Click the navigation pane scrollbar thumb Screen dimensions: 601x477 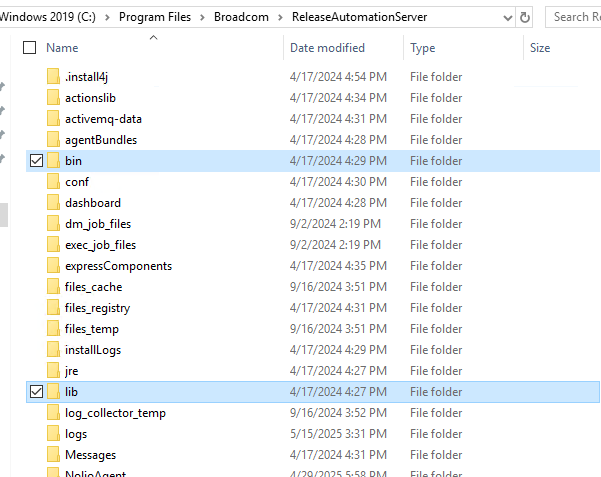[3, 215]
